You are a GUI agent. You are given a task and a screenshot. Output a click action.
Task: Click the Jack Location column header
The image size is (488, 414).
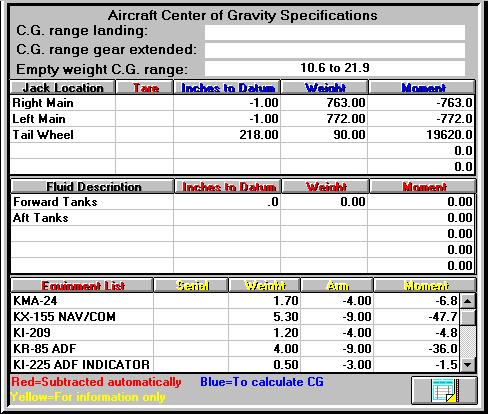63,88
